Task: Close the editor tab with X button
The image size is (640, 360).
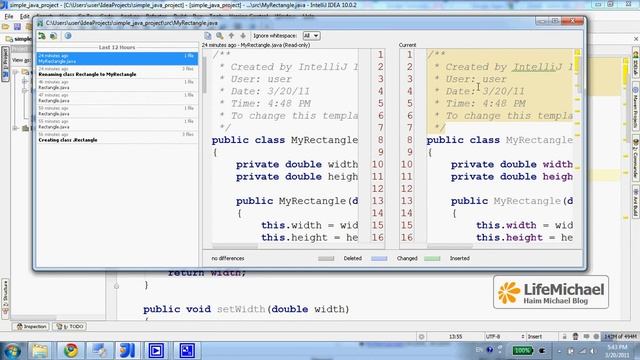Action: point(636,39)
